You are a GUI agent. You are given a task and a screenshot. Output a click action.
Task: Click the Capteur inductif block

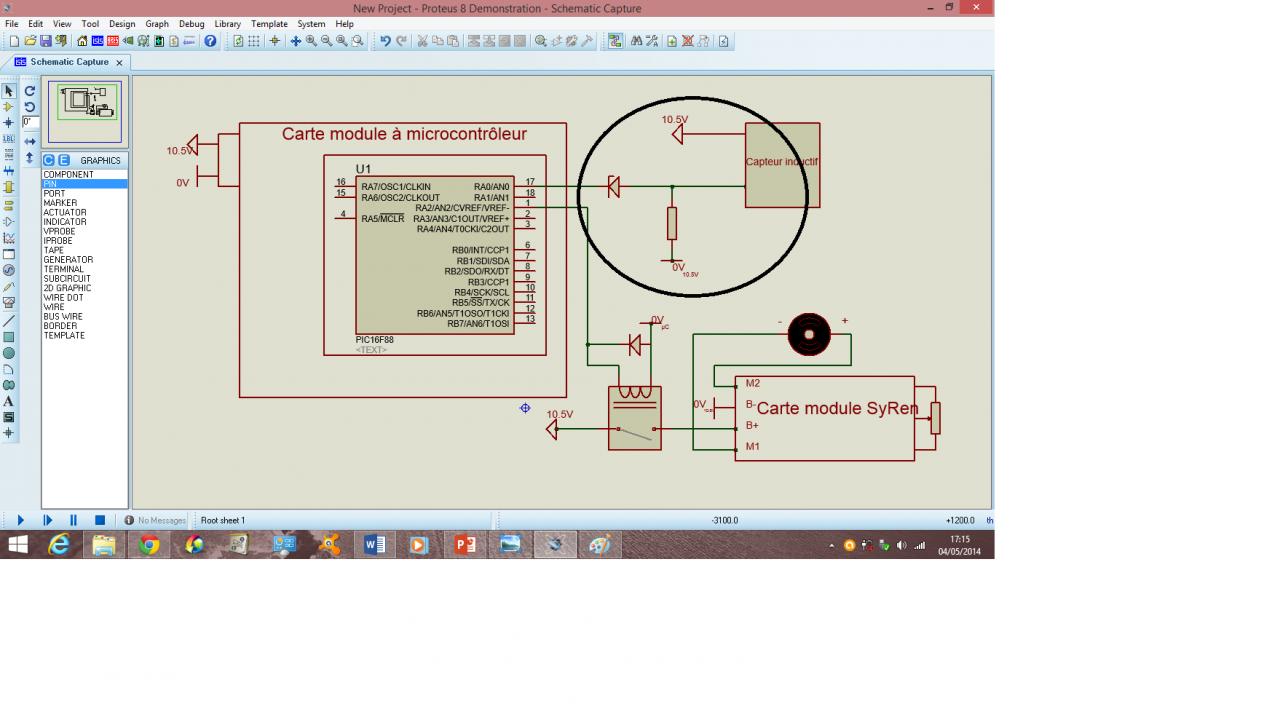tap(782, 165)
